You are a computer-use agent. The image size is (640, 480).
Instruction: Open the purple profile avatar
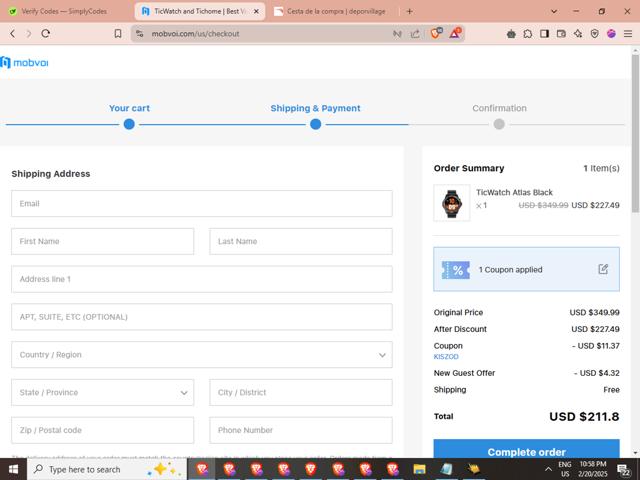pyautogui.click(x=611, y=34)
